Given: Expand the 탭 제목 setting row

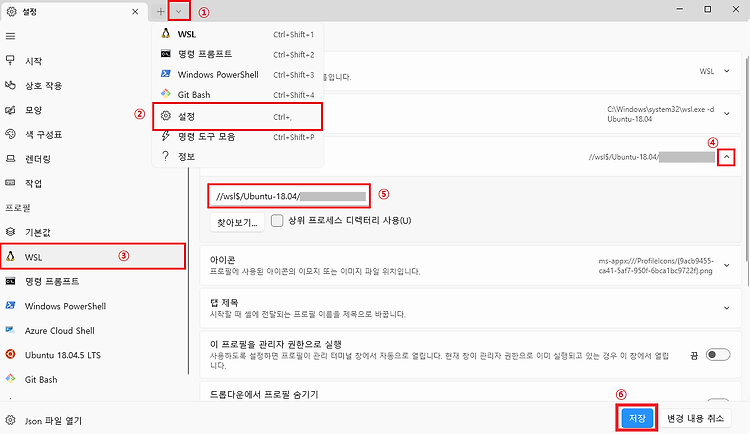Looking at the screenshot, I should tap(471, 308).
